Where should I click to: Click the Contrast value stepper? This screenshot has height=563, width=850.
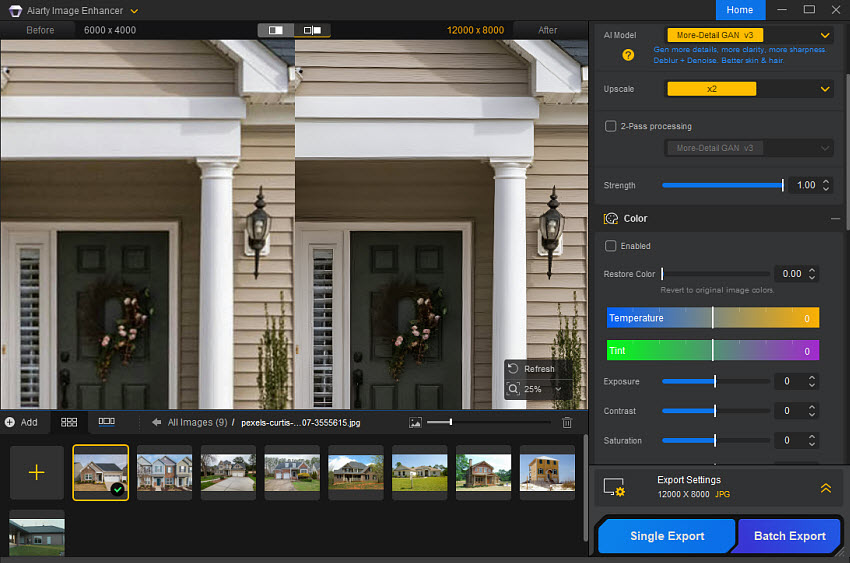coord(812,411)
